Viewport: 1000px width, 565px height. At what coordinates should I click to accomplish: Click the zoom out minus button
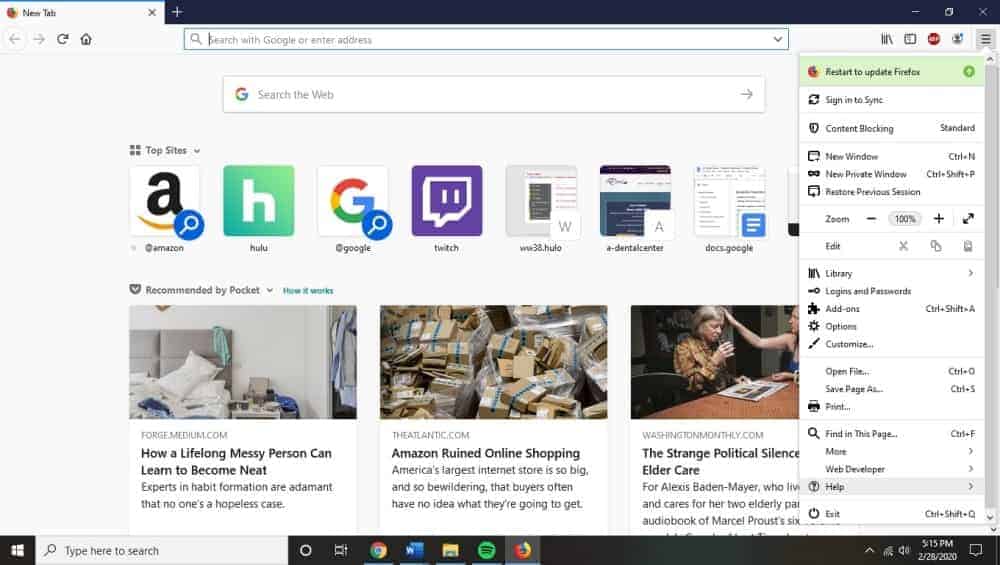[x=871, y=219]
